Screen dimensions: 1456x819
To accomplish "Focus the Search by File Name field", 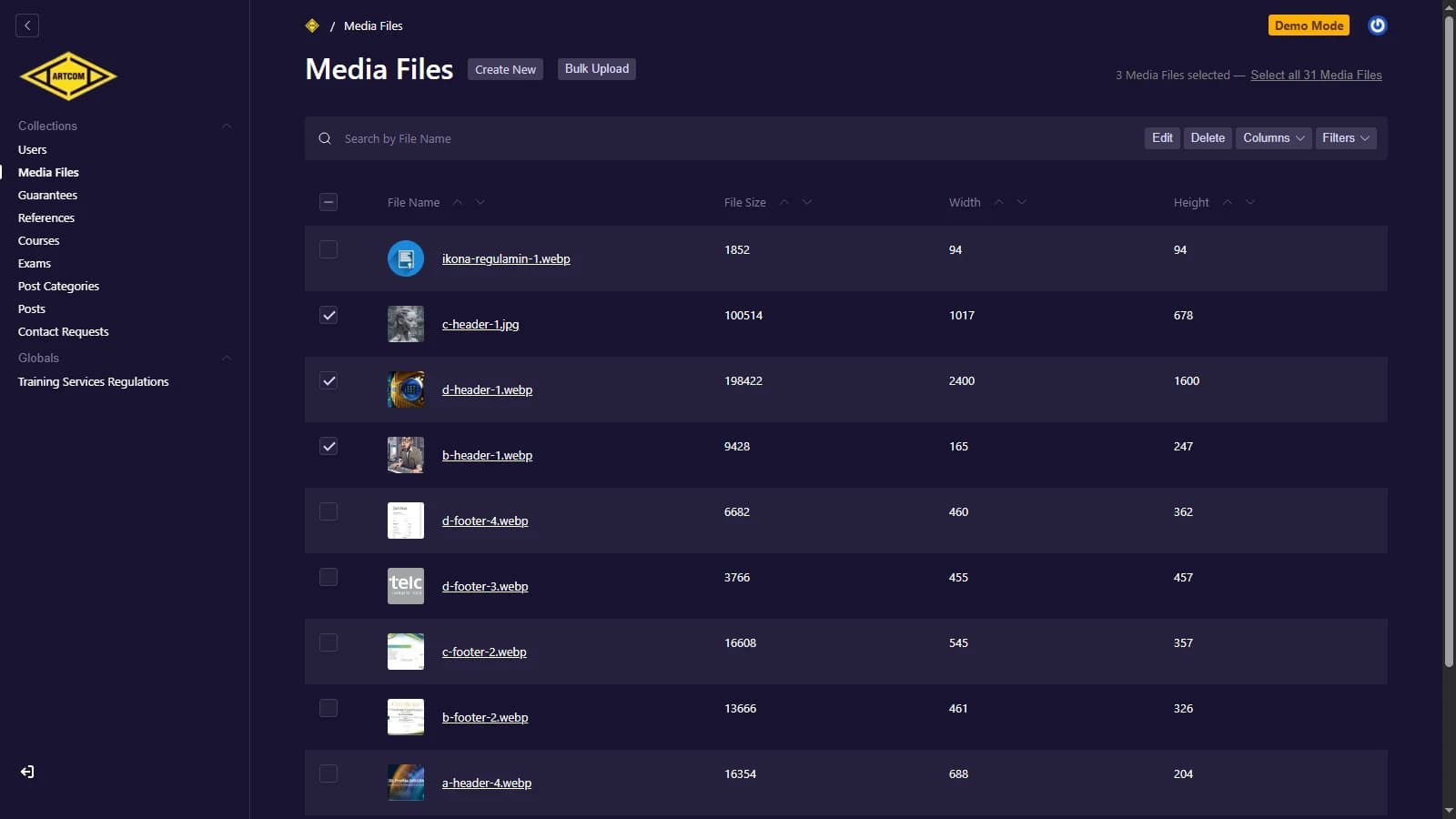I will coord(728,138).
